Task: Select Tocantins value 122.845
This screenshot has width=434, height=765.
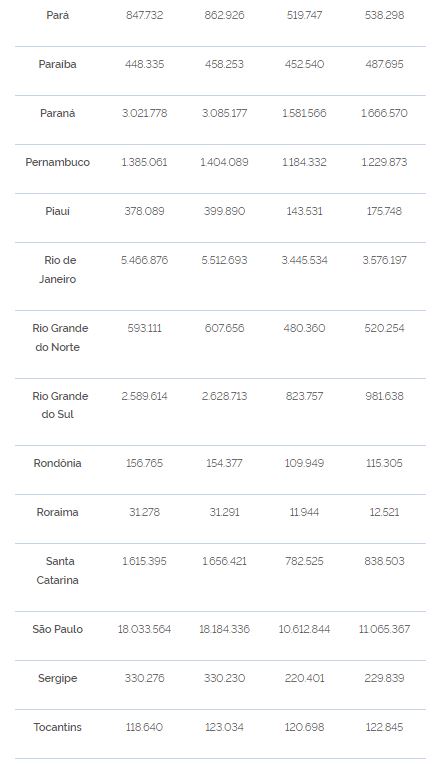Action: coord(384,727)
